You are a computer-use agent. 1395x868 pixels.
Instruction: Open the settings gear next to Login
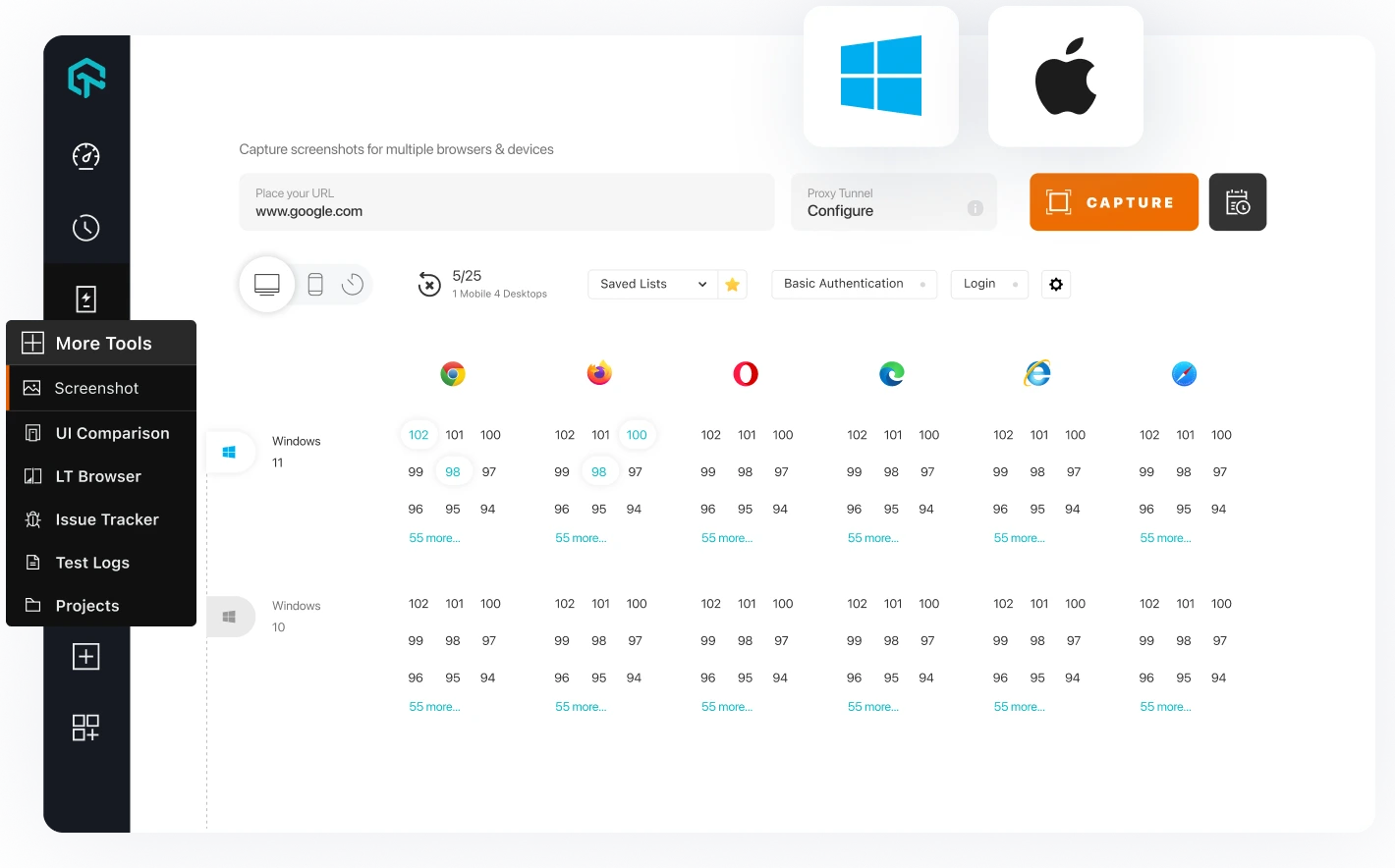1055,284
